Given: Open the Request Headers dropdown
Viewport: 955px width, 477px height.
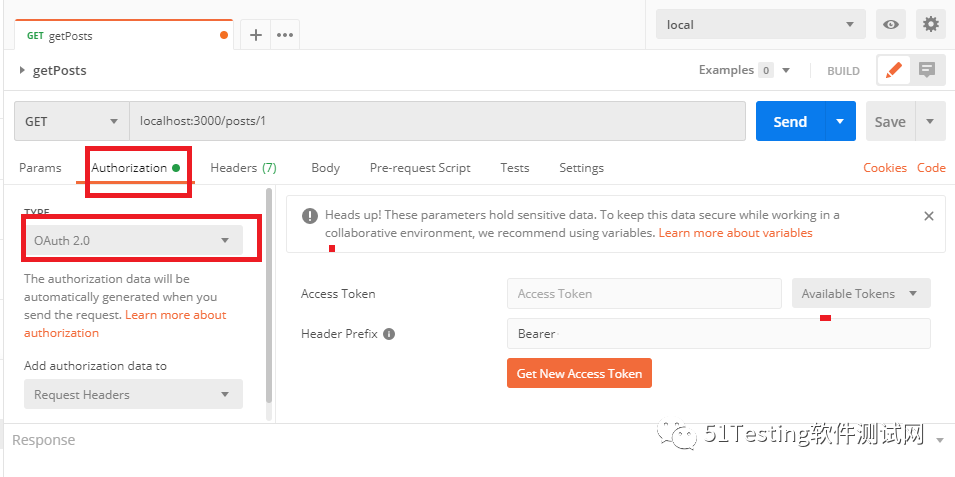Looking at the screenshot, I should (133, 394).
